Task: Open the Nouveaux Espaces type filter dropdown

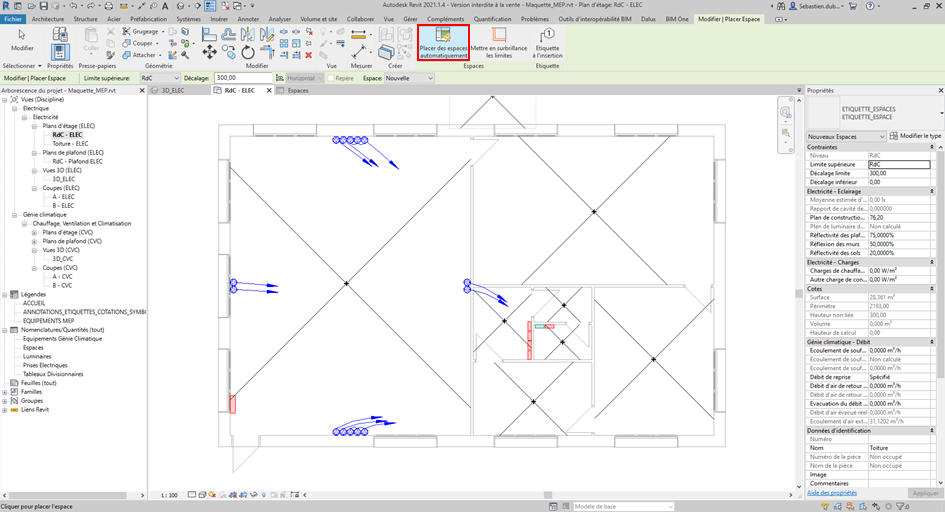Action: (881, 136)
